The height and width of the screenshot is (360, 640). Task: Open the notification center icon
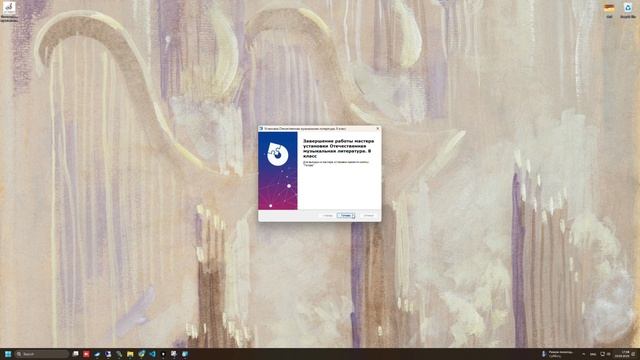(633, 354)
